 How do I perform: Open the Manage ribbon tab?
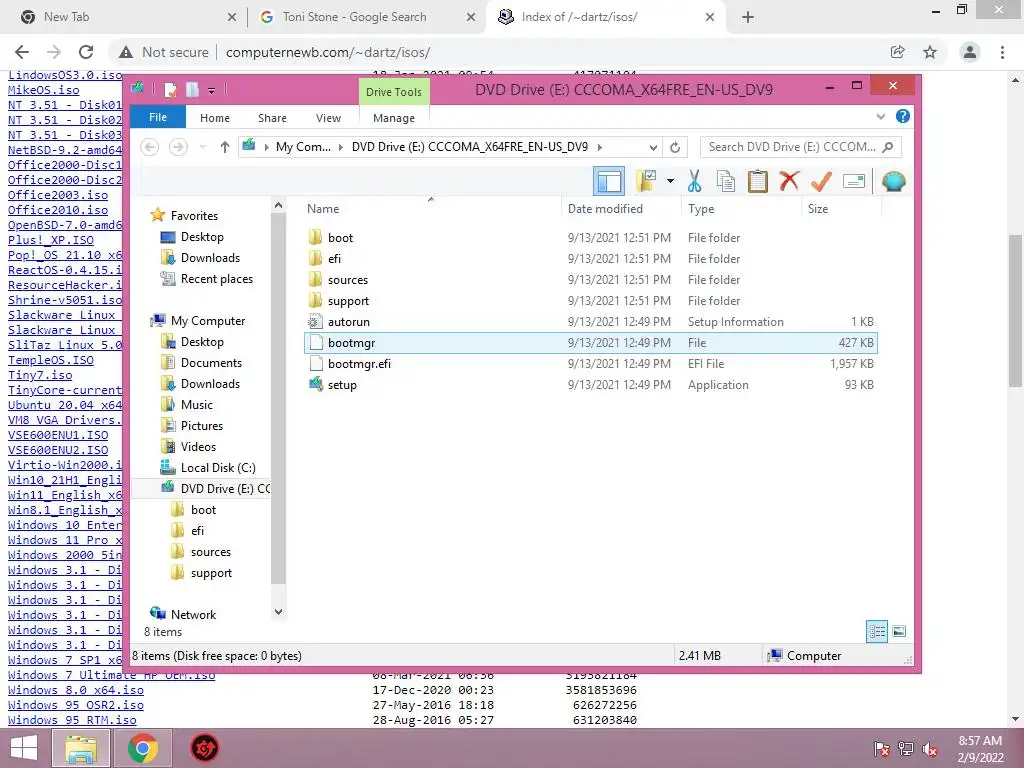[x=394, y=118]
